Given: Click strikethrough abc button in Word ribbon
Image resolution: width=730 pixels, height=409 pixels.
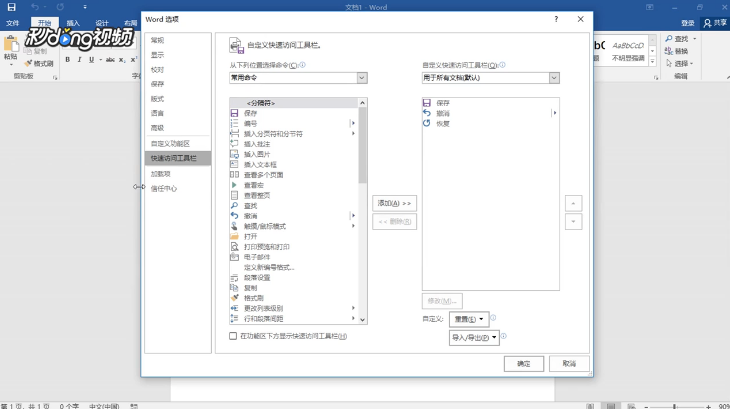Looking at the screenshot, I should point(110,60).
